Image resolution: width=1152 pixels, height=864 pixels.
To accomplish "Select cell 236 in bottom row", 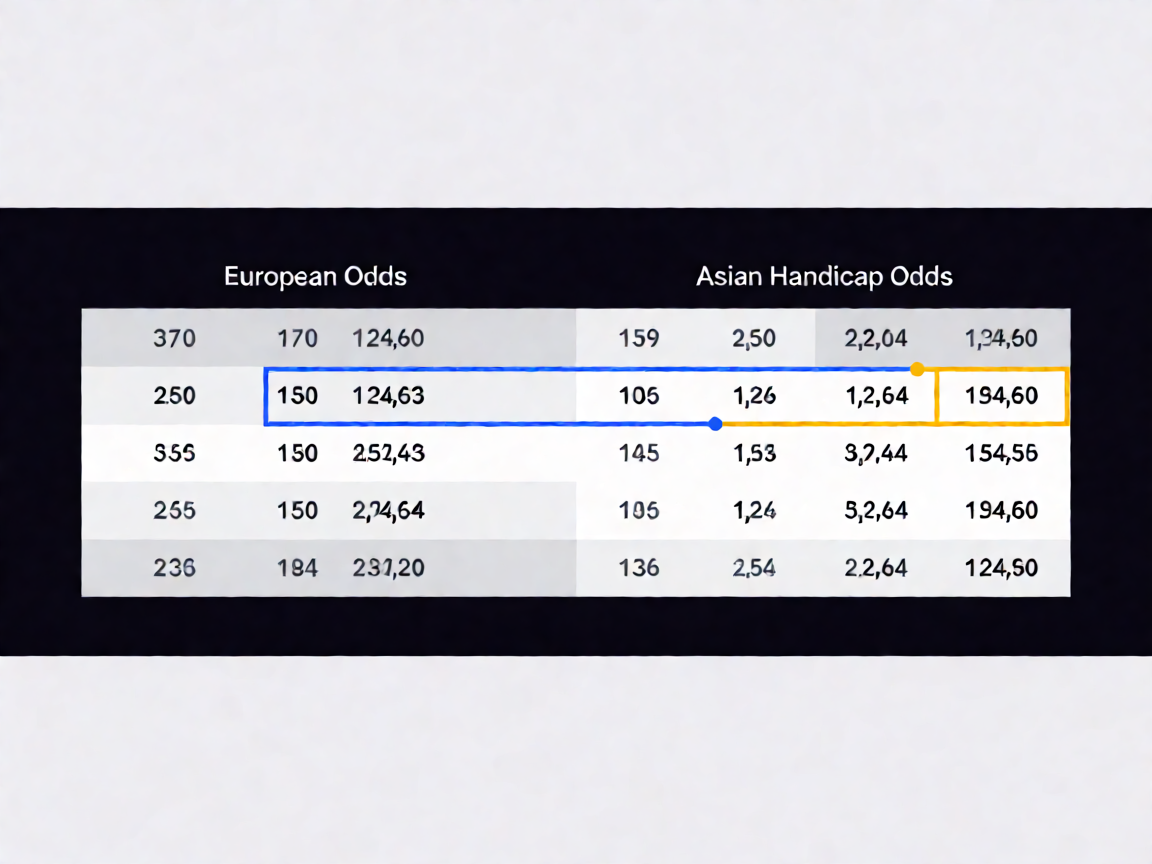I will [x=174, y=568].
